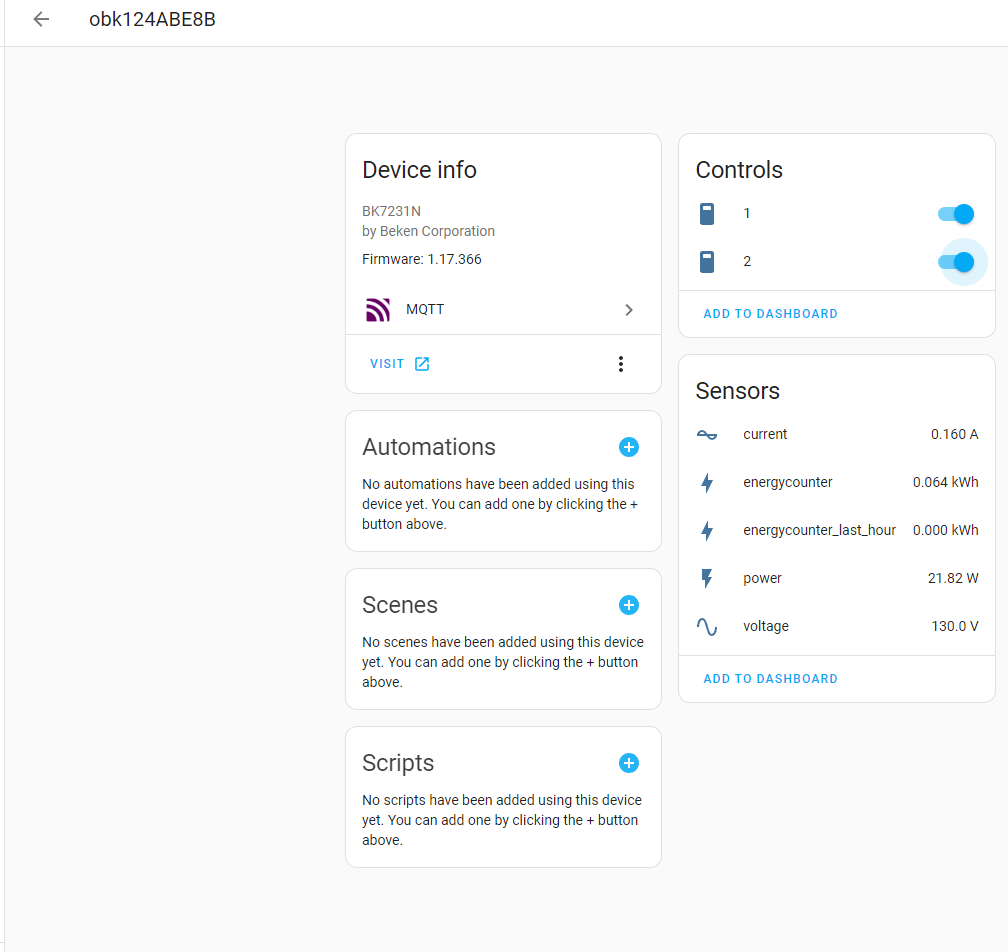This screenshot has height=952, width=1008.
Task: Click the Controls heading
Action: point(739,170)
